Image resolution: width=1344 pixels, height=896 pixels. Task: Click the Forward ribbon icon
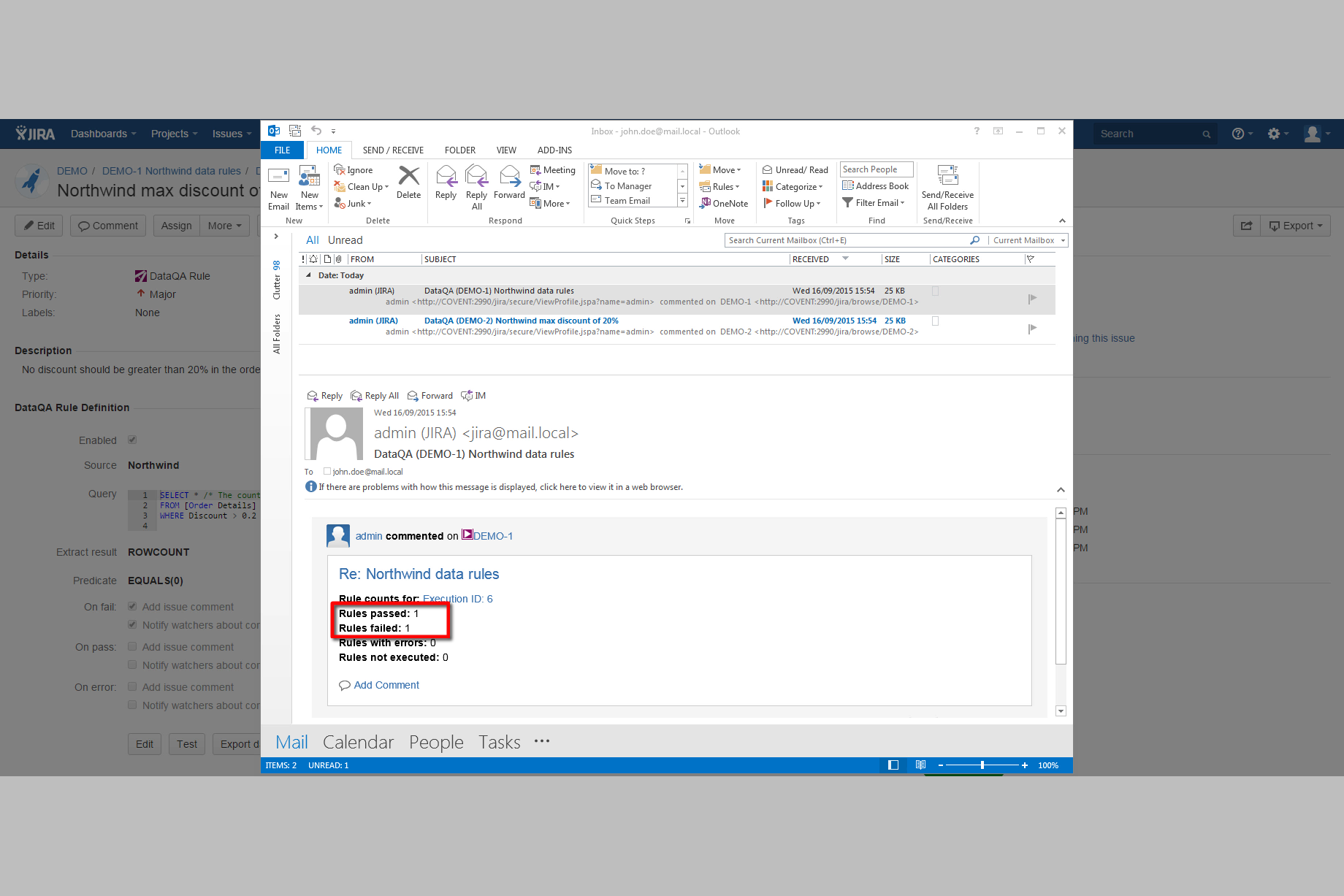pyautogui.click(x=510, y=176)
